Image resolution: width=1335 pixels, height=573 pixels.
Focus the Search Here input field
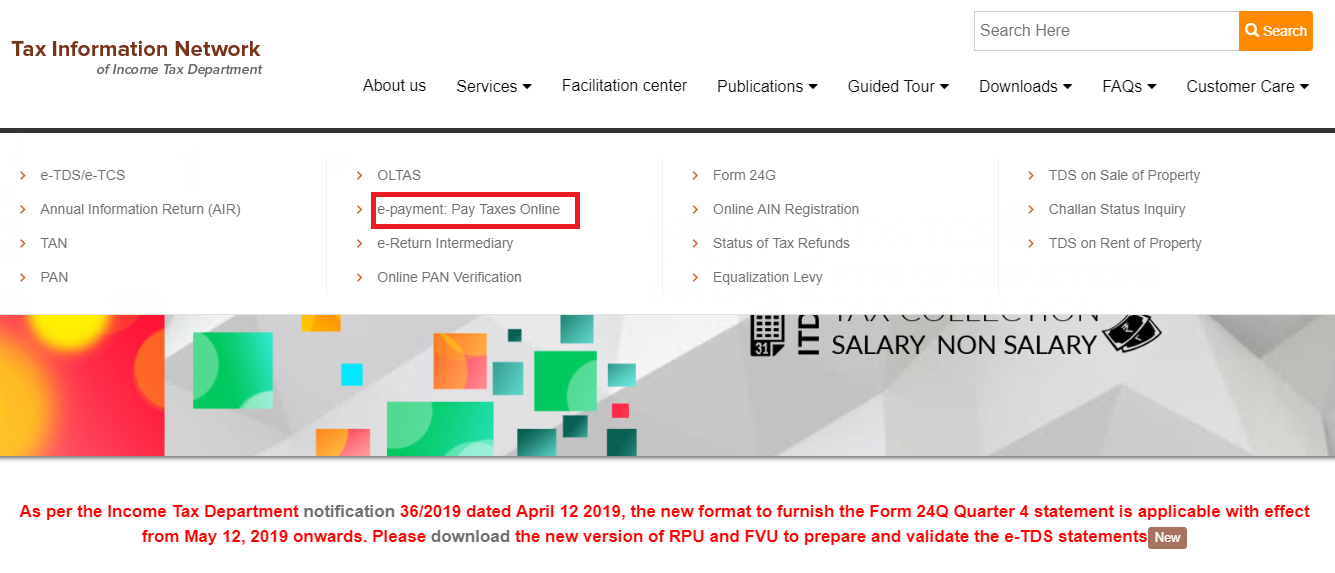(x=1106, y=31)
